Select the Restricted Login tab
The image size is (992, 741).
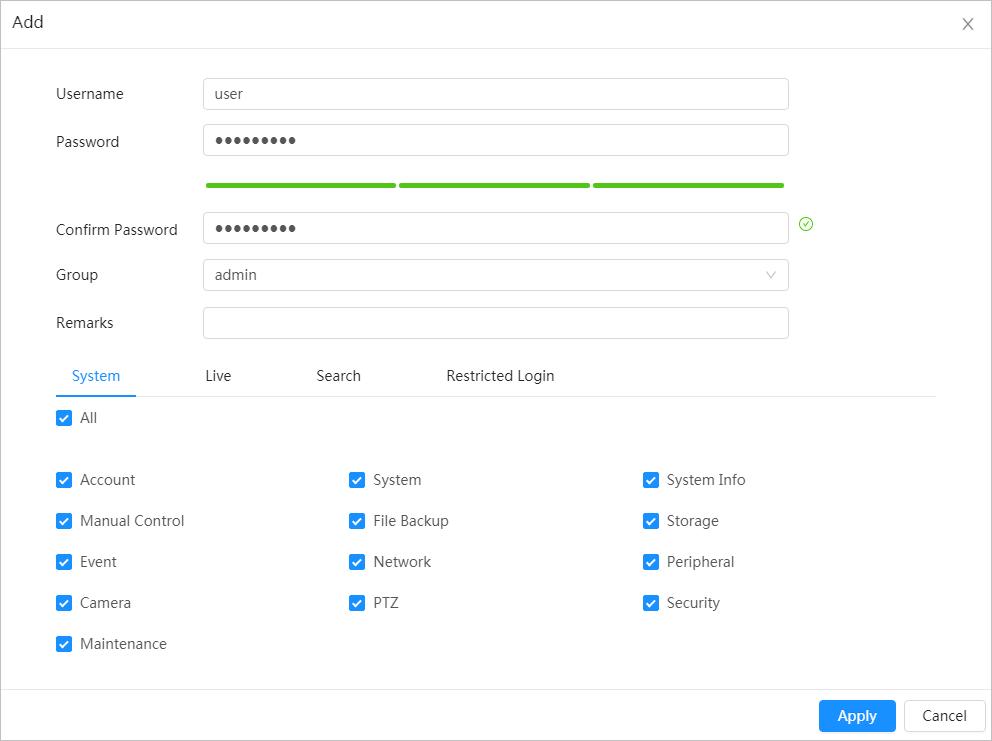point(500,376)
